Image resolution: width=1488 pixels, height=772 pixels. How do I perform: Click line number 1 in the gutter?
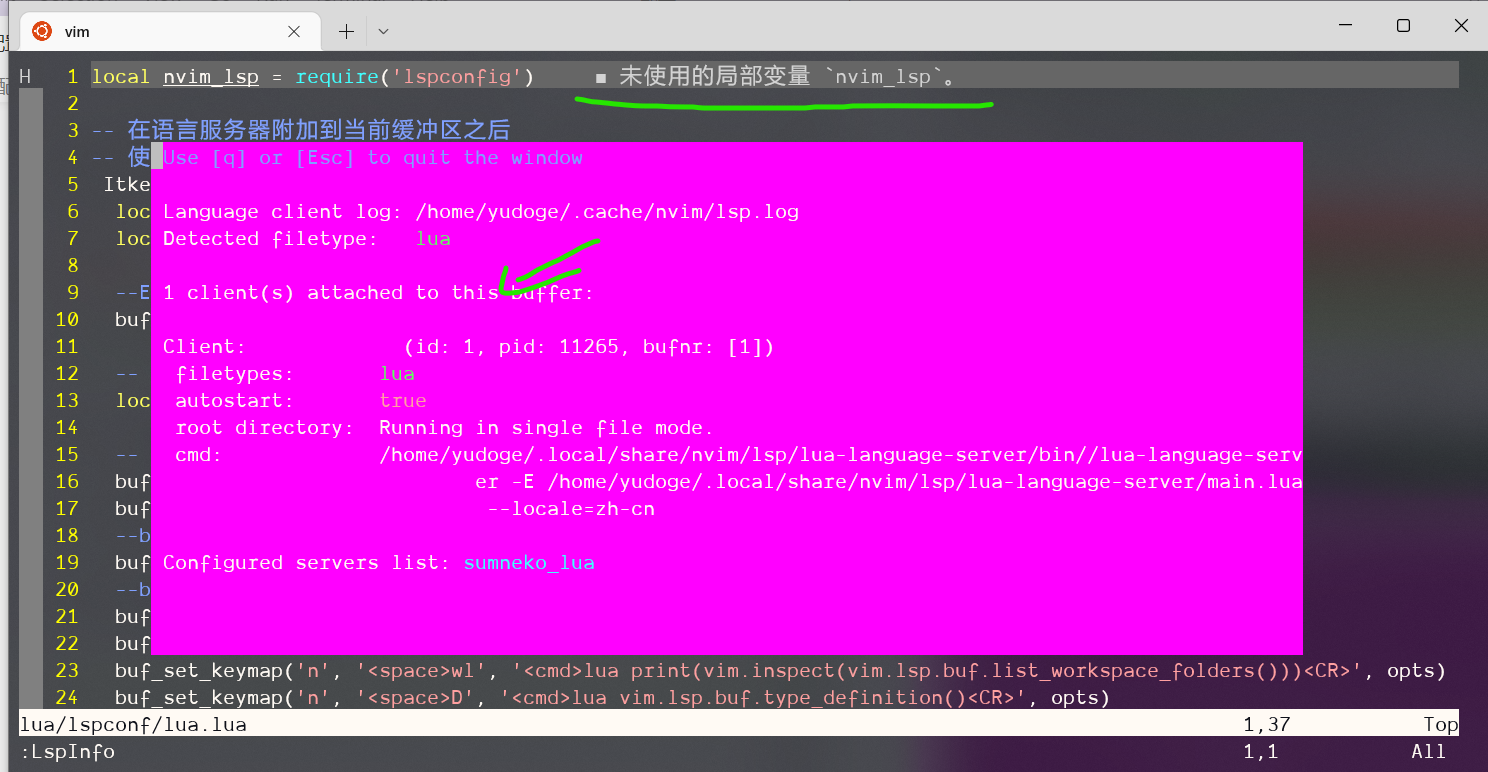[73, 77]
